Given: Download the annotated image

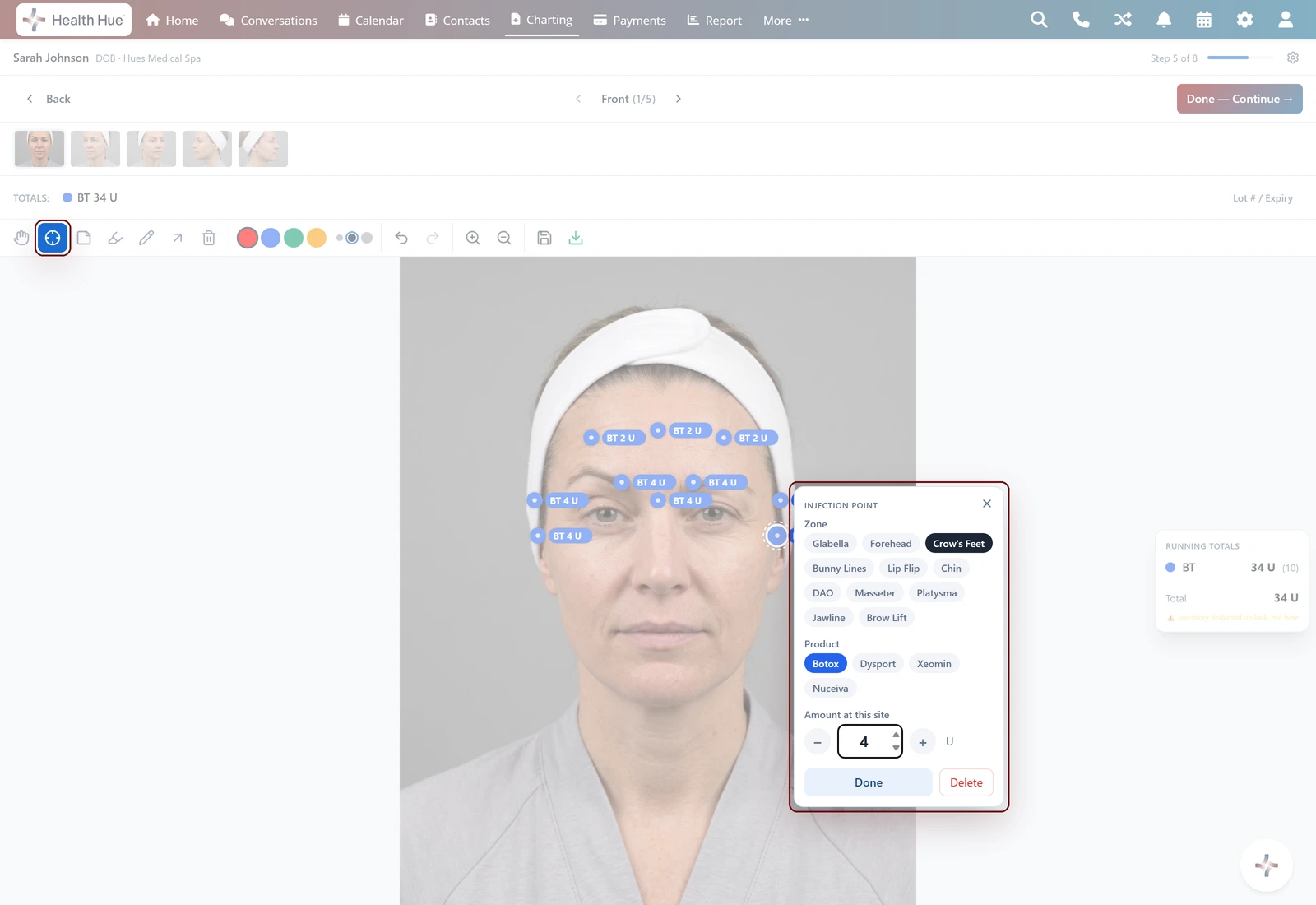Looking at the screenshot, I should tap(576, 238).
